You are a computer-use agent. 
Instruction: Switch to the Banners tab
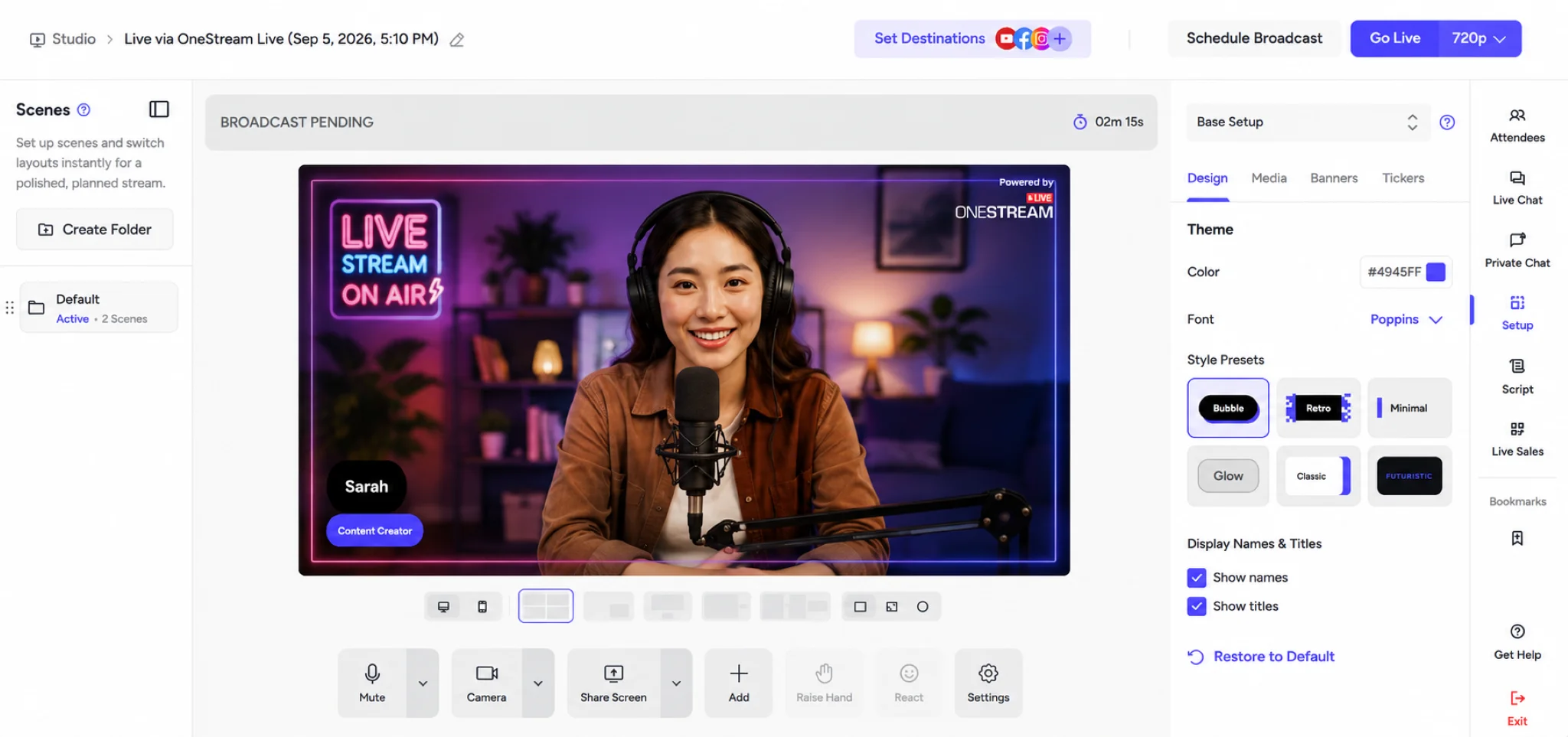(1334, 178)
